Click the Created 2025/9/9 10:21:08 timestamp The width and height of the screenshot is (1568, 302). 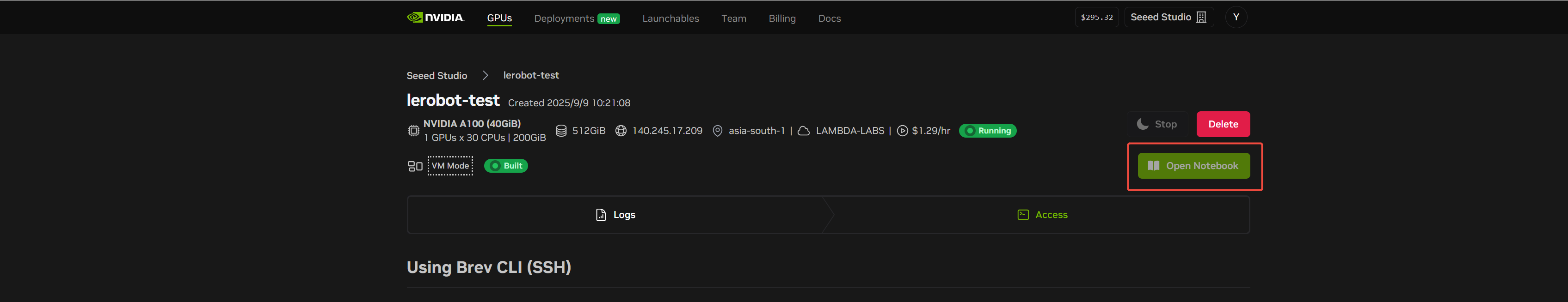point(569,103)
